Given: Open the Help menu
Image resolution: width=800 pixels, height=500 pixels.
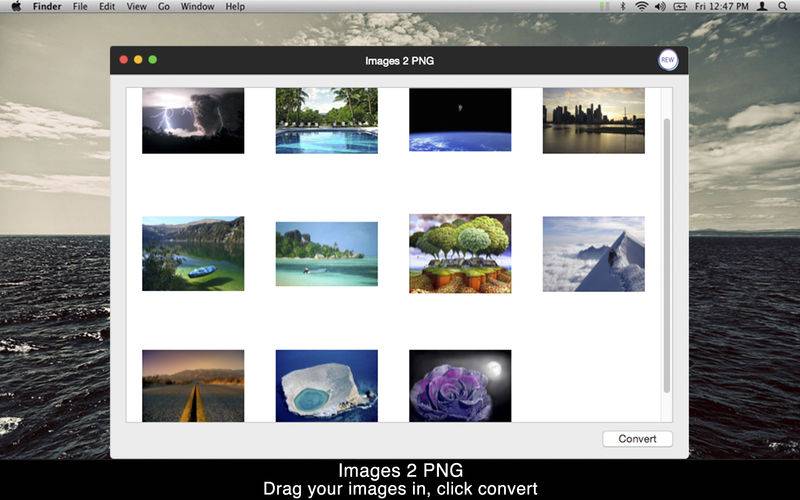Looking at the screenshot, I should (235, 7).
